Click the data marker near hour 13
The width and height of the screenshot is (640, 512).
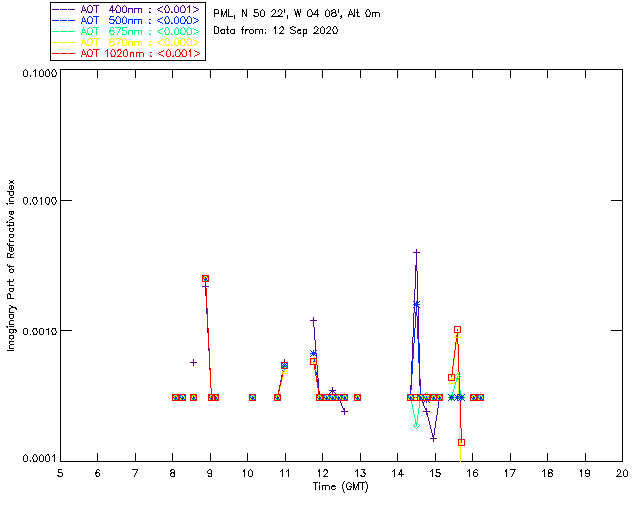pyautogui.click(x=358, y=397)
